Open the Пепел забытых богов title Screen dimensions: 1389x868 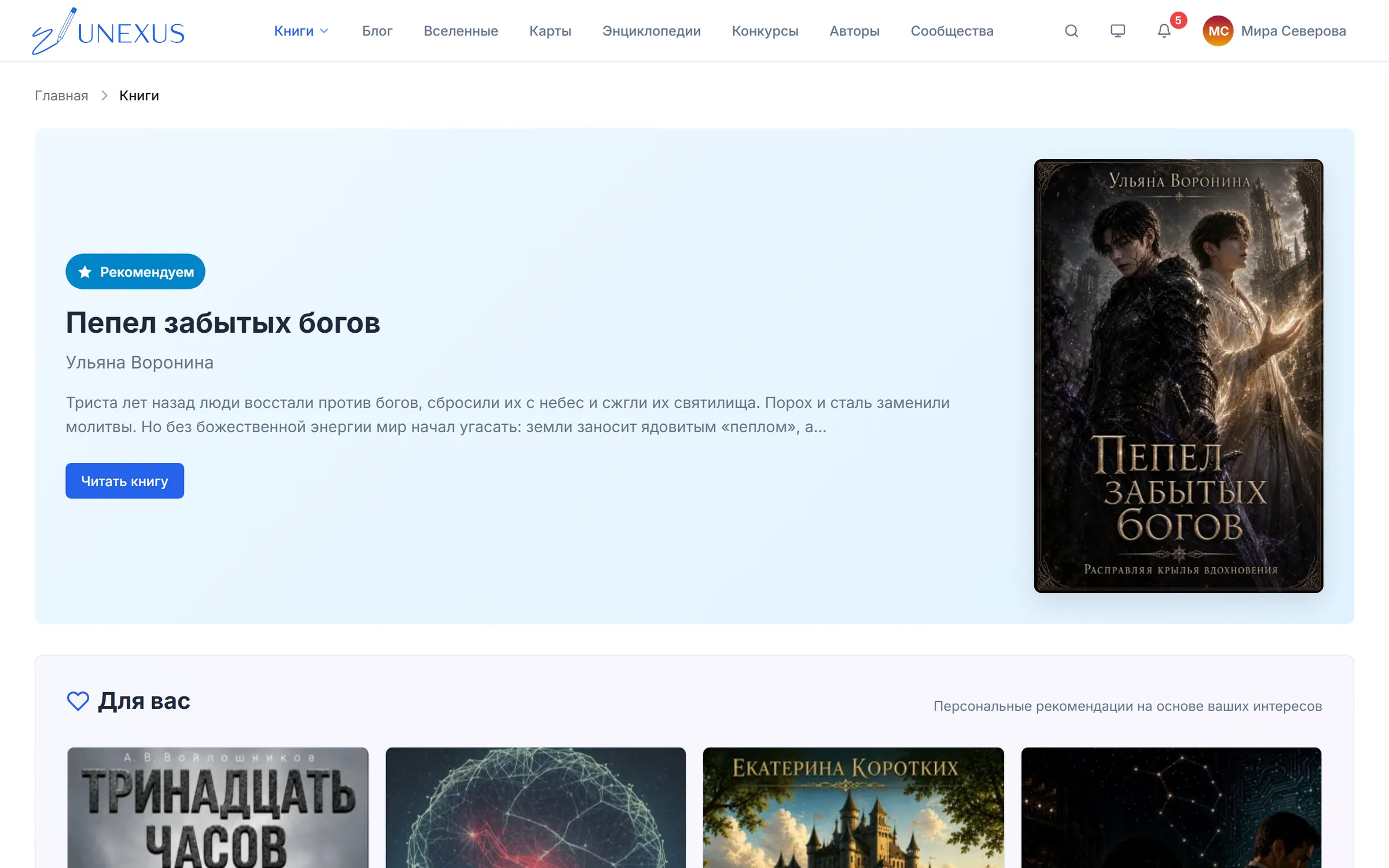pyautogui.click(x=223, y=322)
